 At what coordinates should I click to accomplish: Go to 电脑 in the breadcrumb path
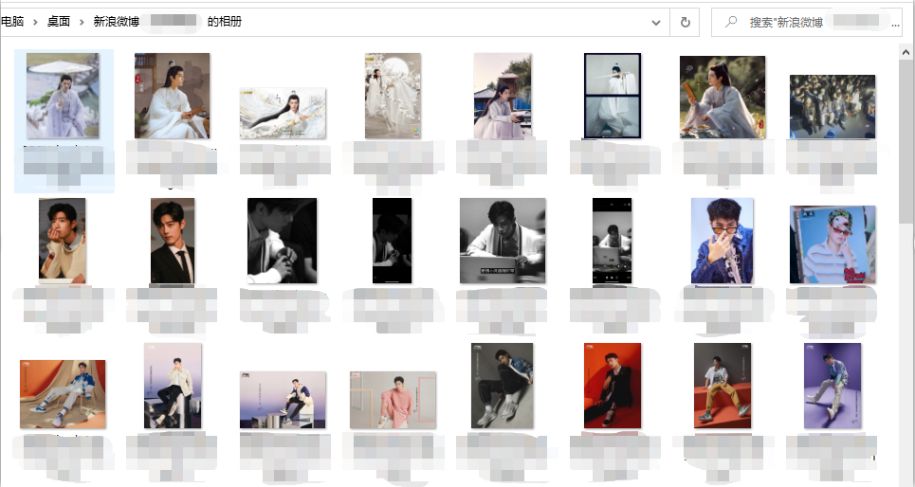[12, 22]
